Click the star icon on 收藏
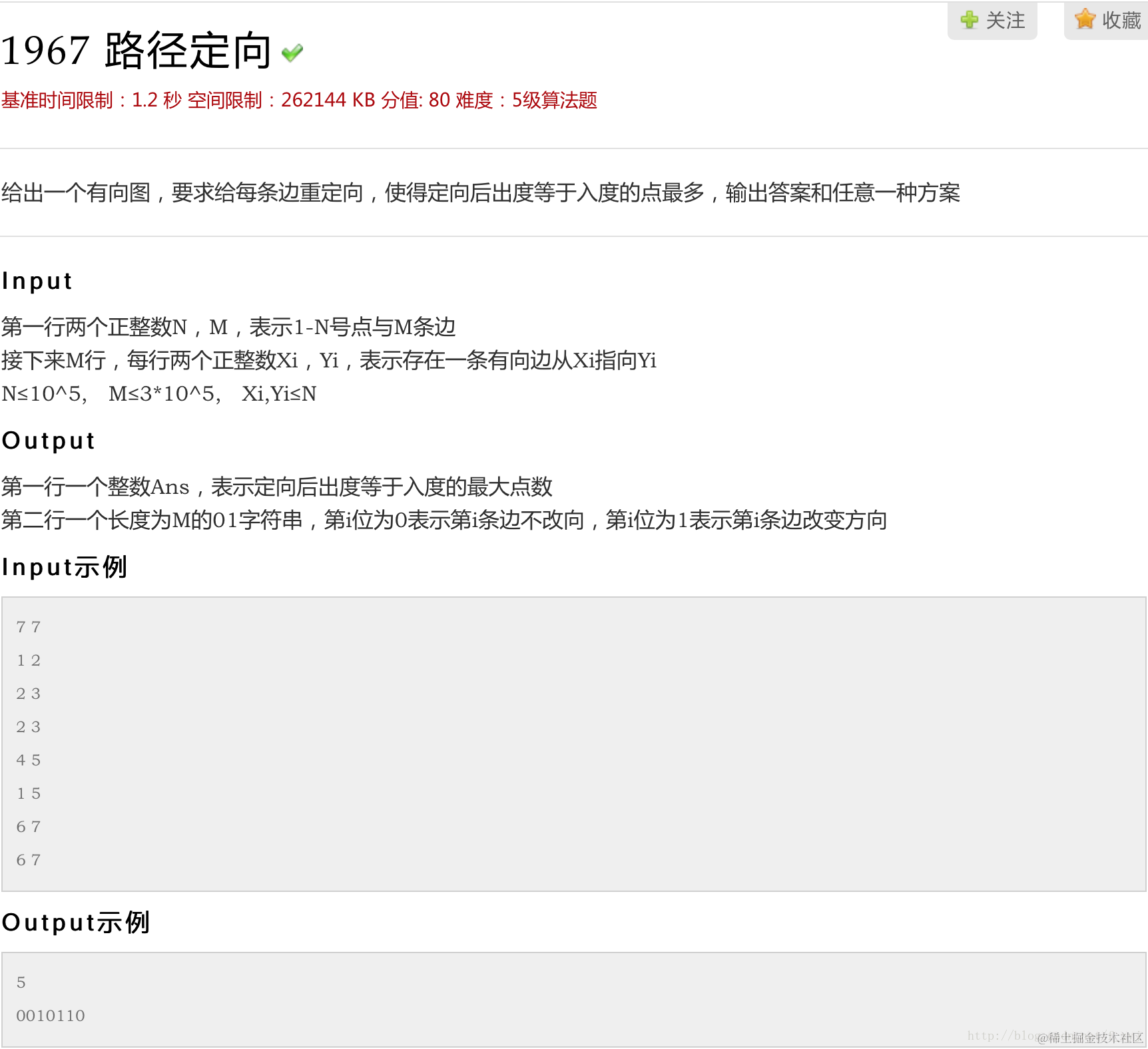The width and height of the screenshot is (1148, 1049). click(1085, 19)
